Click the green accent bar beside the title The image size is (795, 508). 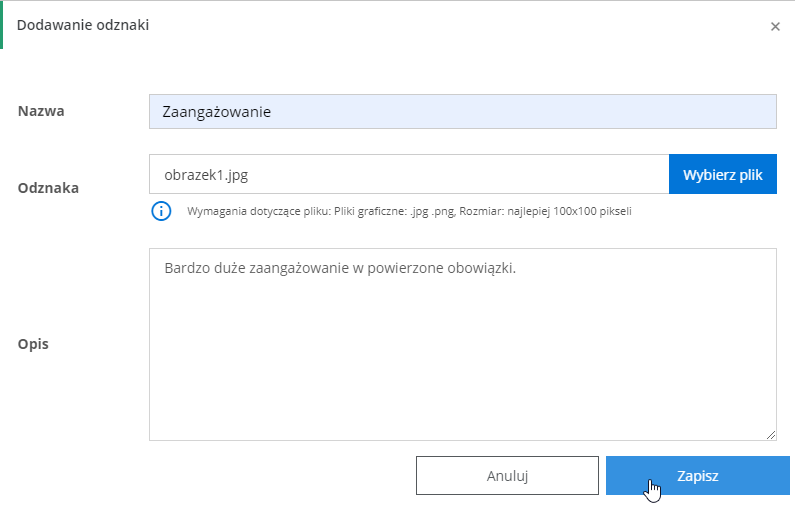2,25
